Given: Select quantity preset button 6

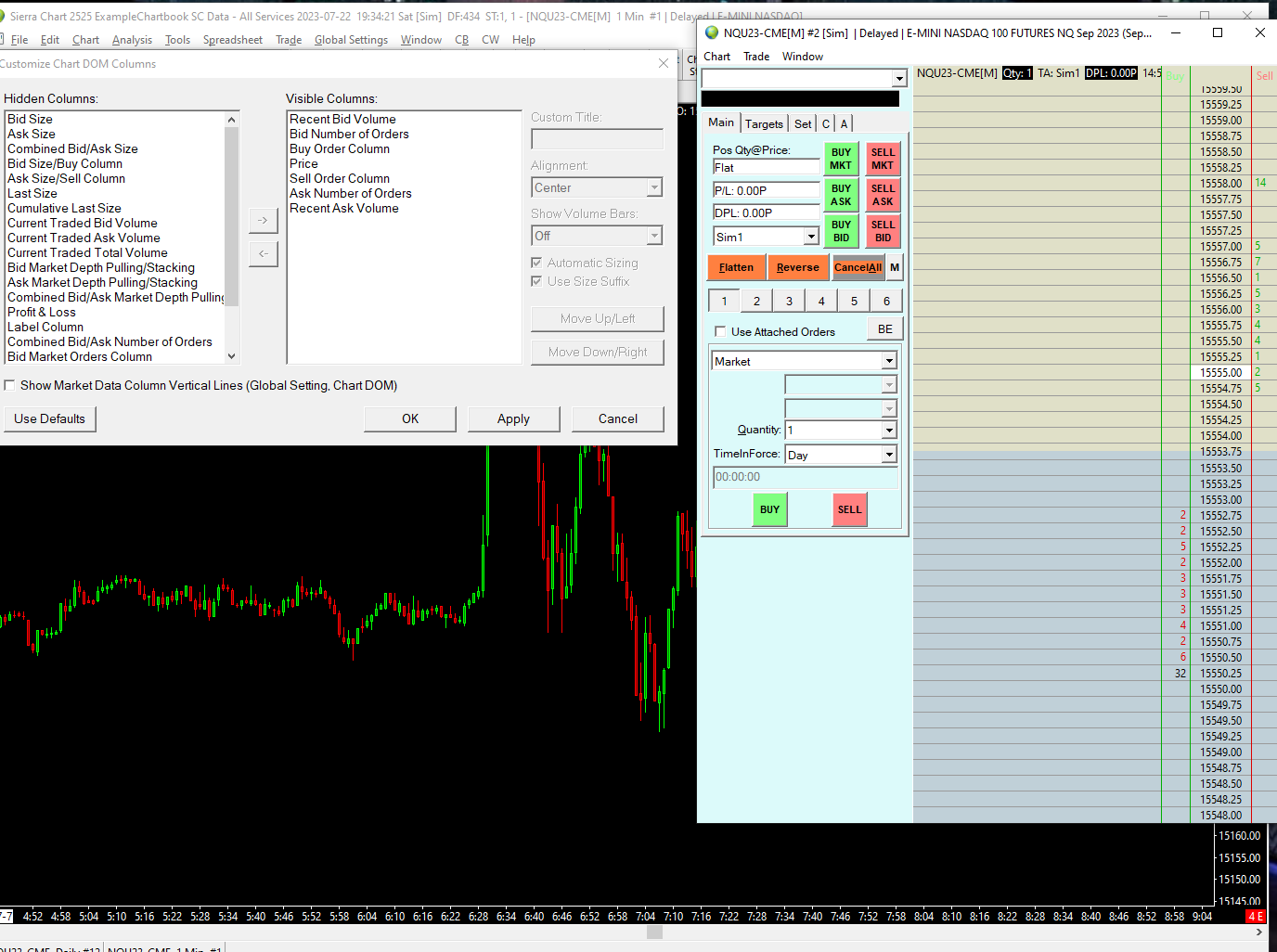Looking at the screenshot, I should (886, 301).
